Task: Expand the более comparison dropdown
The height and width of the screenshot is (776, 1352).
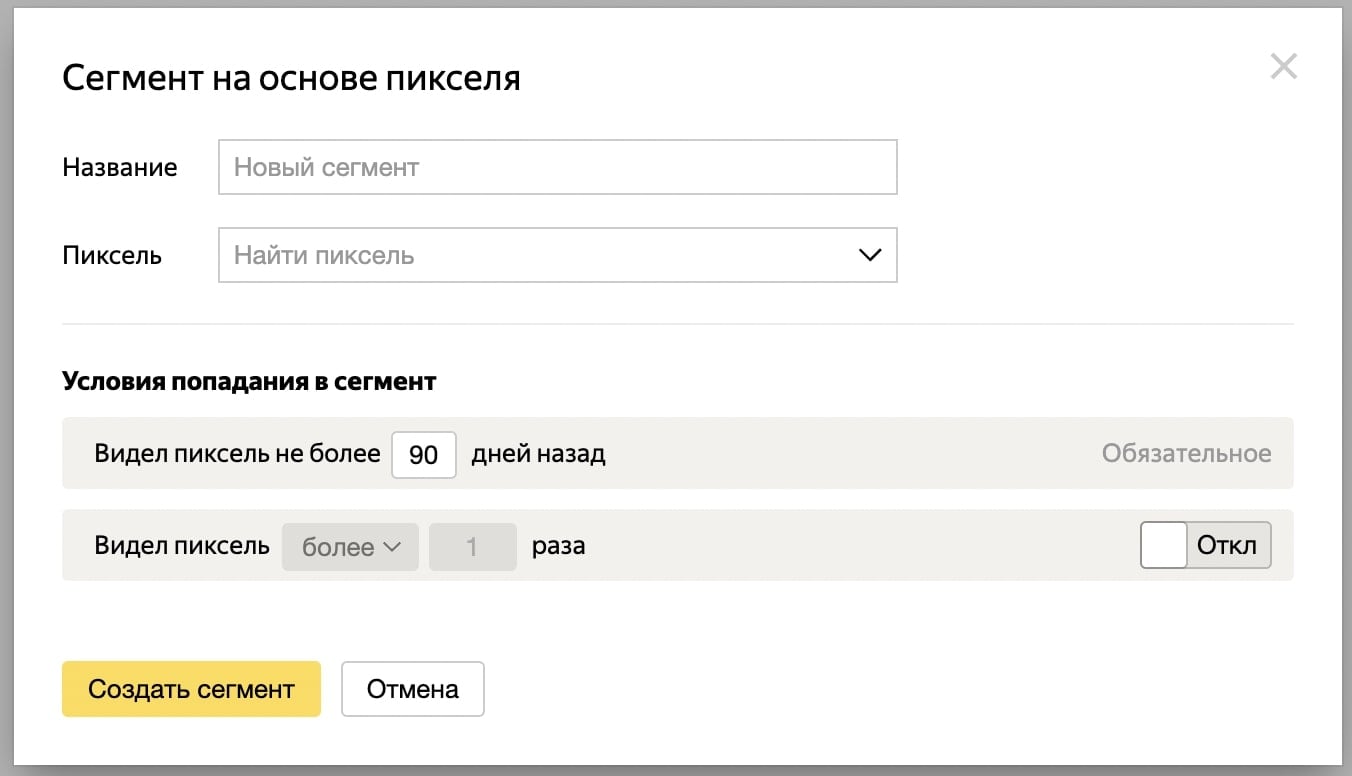Action: pos(350,546)
